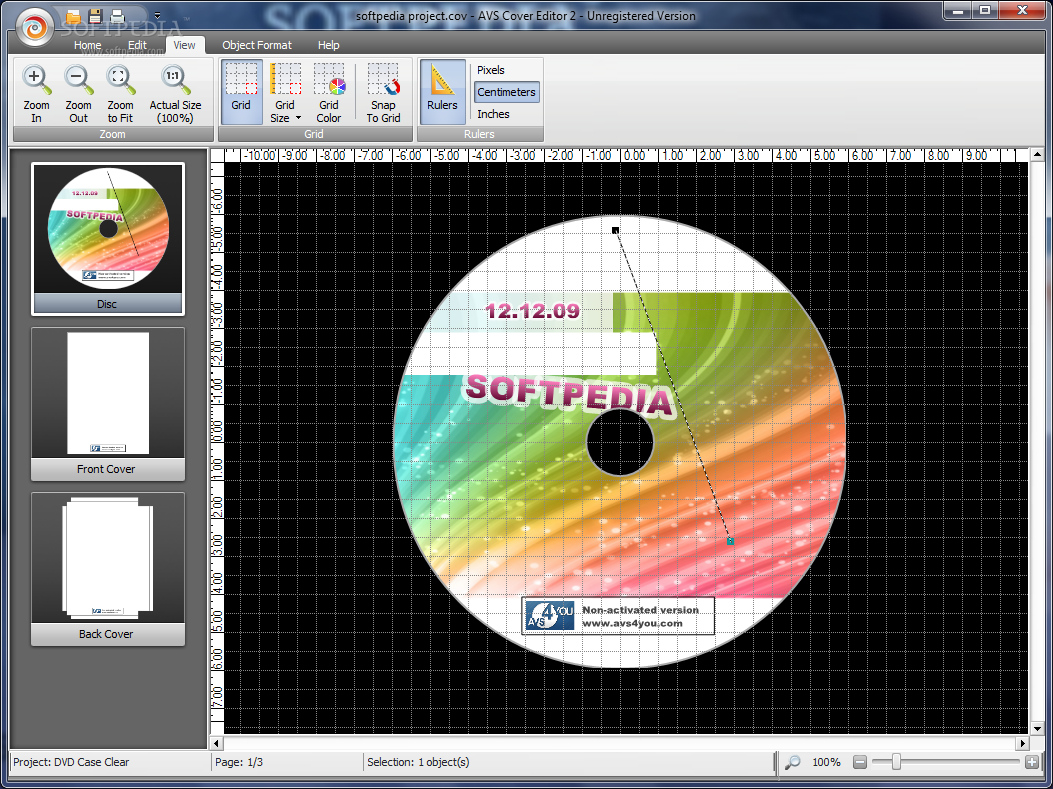Click the AVS application orb button

click(x=34, y=28)
